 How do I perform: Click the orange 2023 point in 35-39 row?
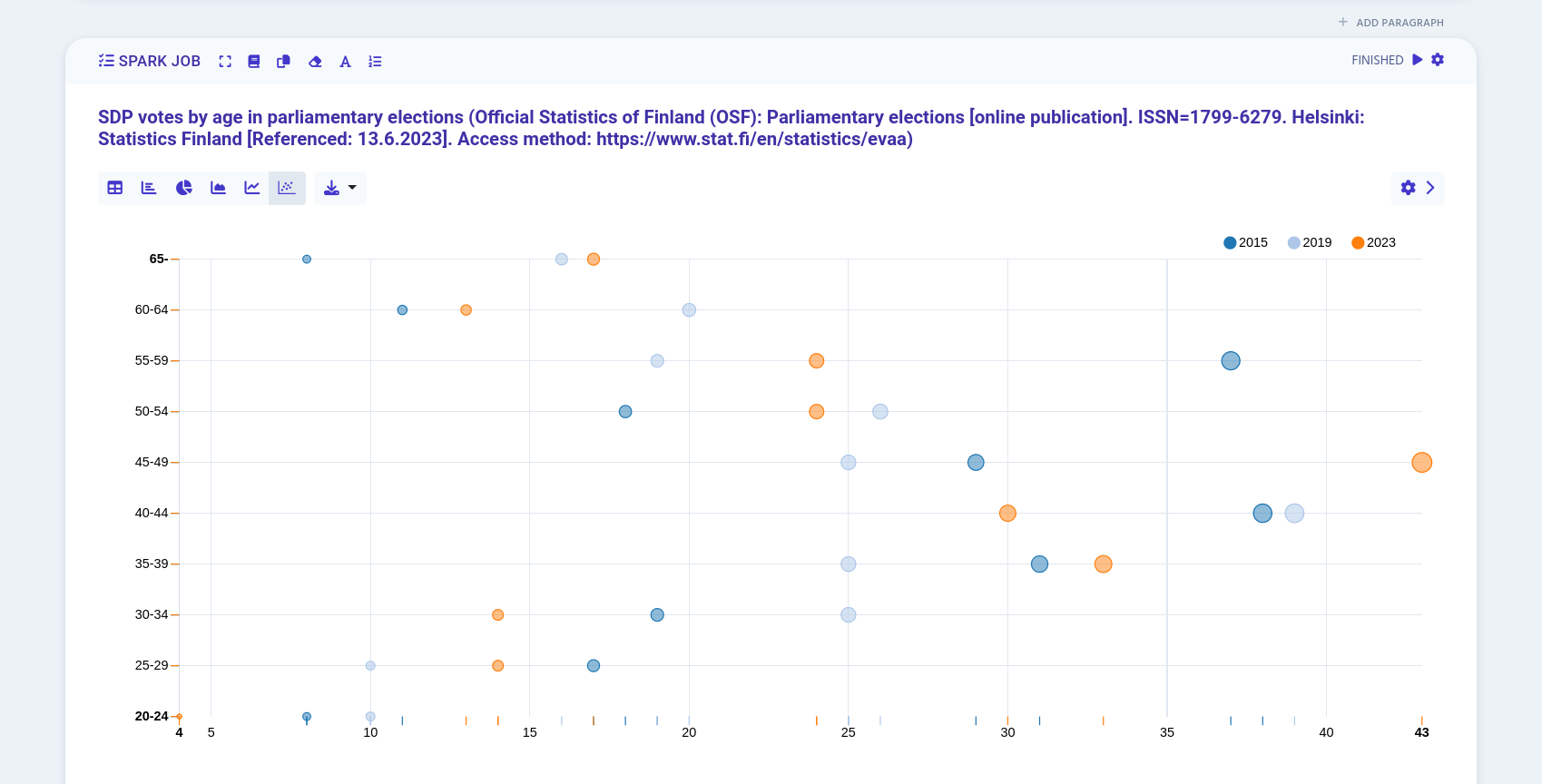[x=1103, y=564]
